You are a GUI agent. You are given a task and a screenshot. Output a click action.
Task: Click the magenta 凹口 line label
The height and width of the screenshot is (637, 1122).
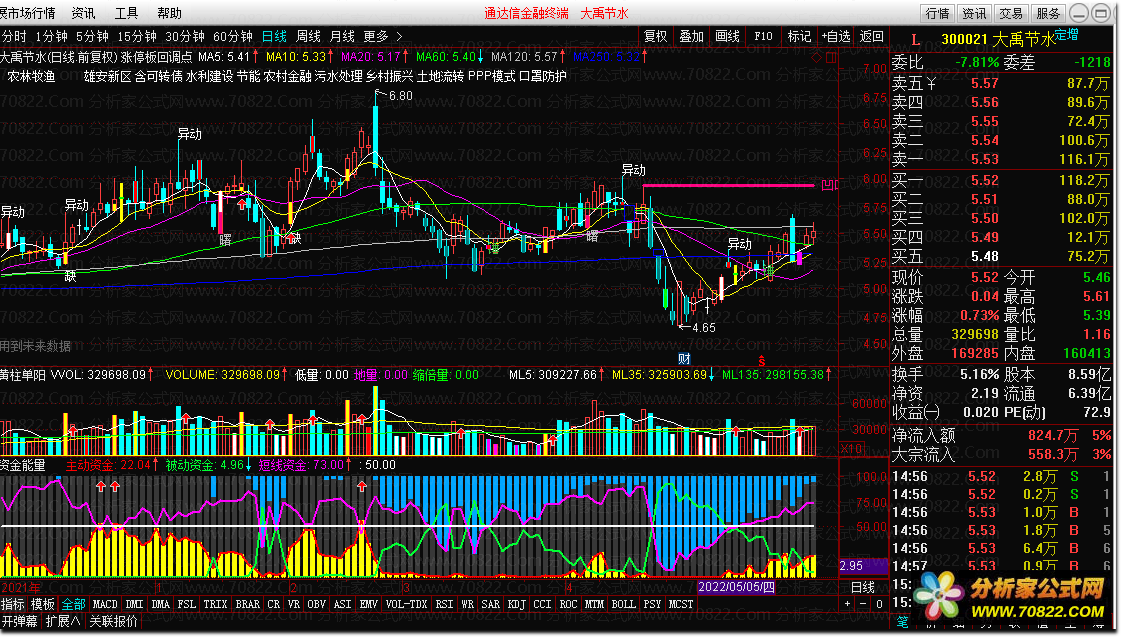[x=830, y=185]
